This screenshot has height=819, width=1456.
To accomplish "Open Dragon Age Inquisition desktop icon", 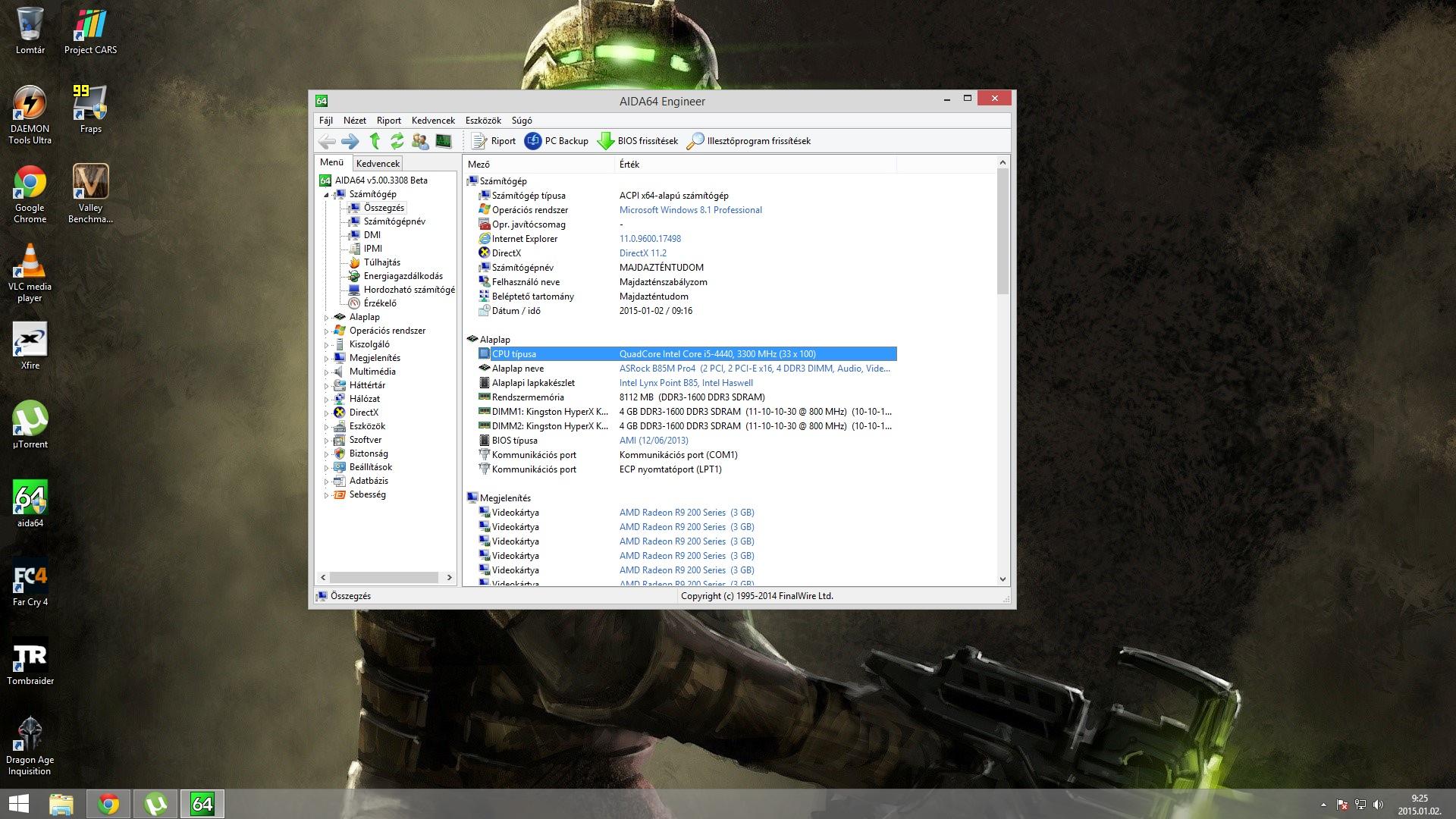I will (x=30, y=746).
